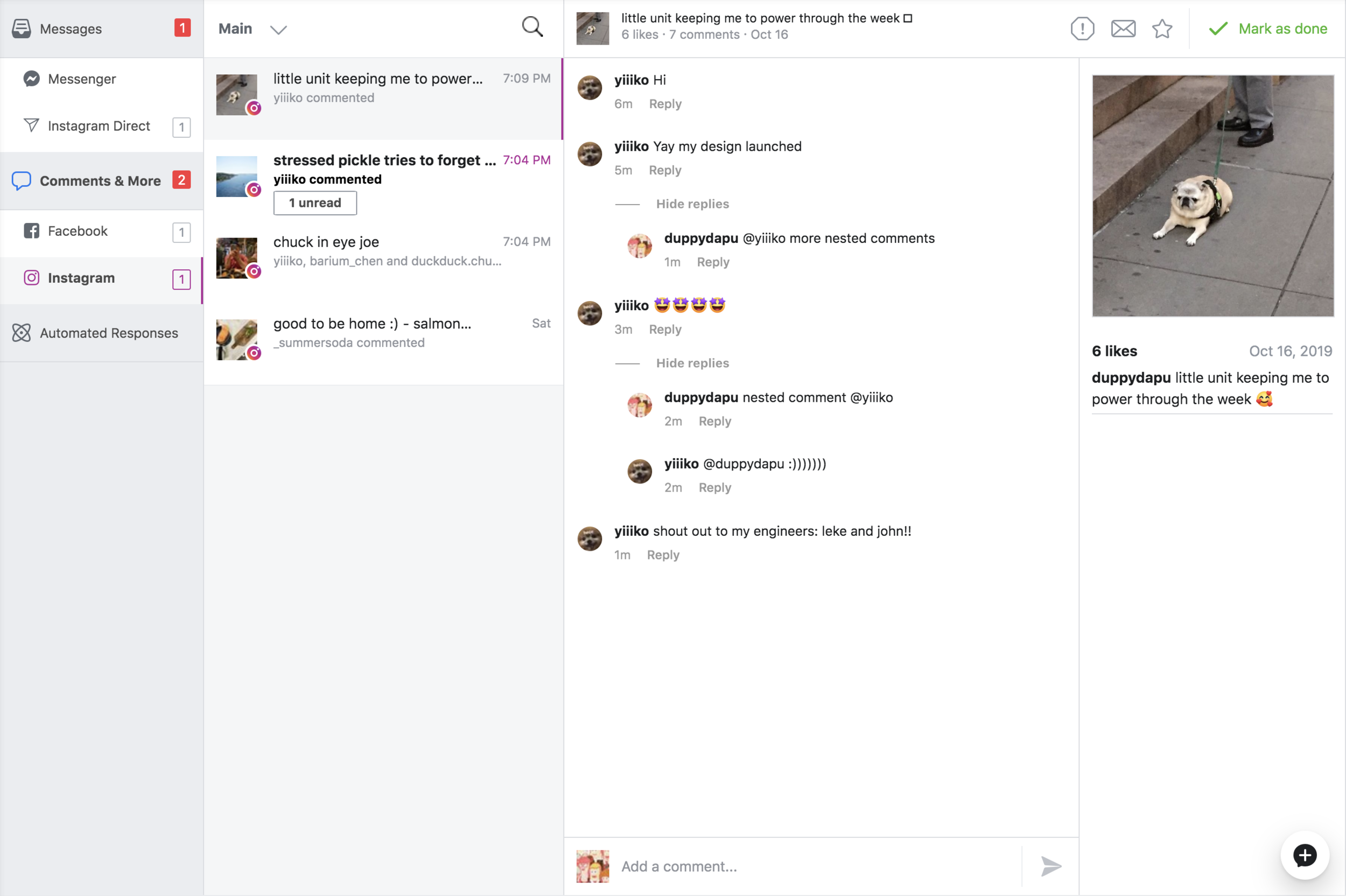Viewport: 1346px width, 896px height.
Task: Reply to 'Yay my design launched' comment
Action: coord(665,170)
